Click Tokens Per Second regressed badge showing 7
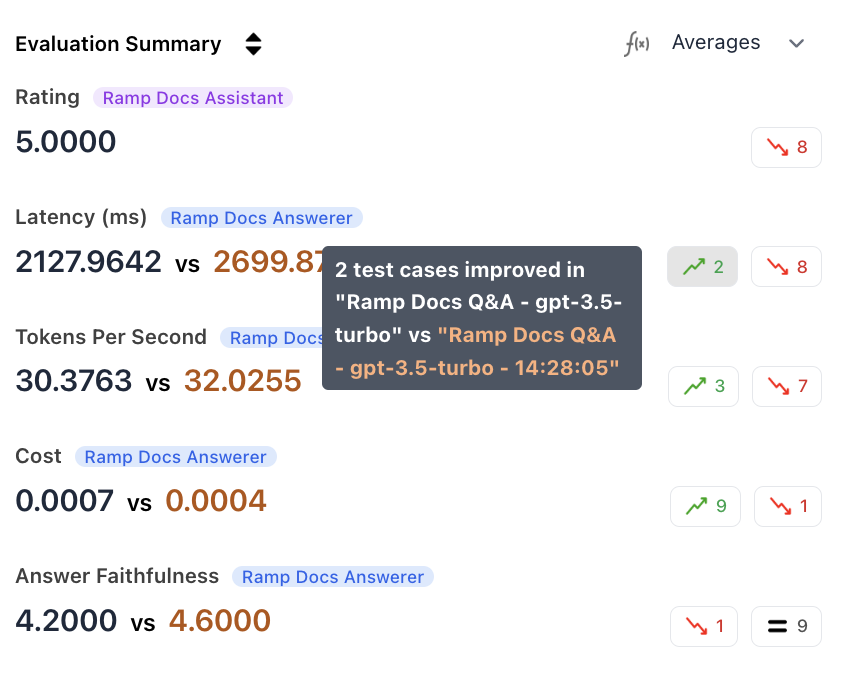The height and width of the screenshot is (690, 850). tap(787, 386)
